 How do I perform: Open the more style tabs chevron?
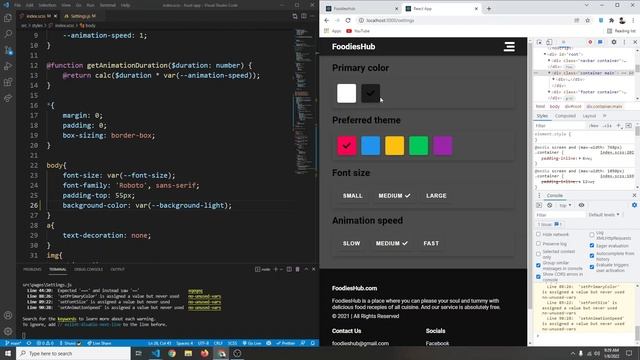[x=605, y=116]
